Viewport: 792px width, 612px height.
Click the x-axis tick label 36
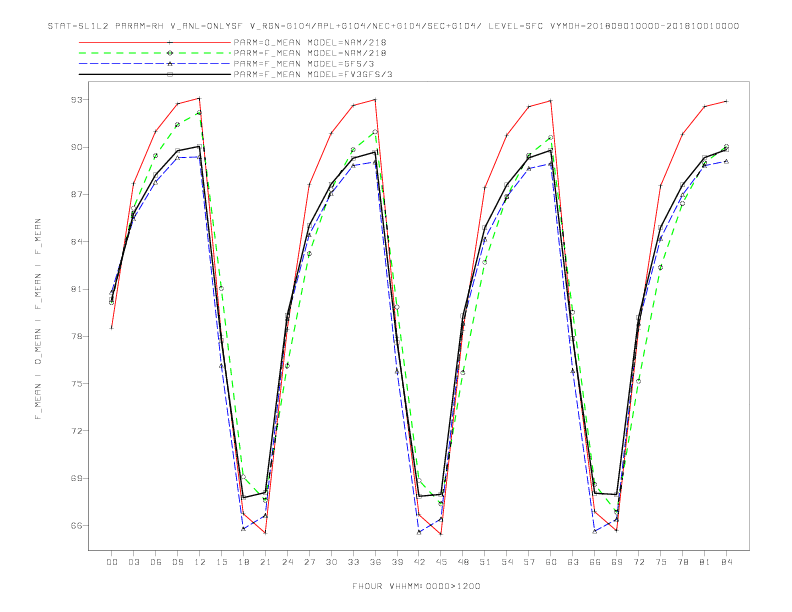(x=375, y=562)
